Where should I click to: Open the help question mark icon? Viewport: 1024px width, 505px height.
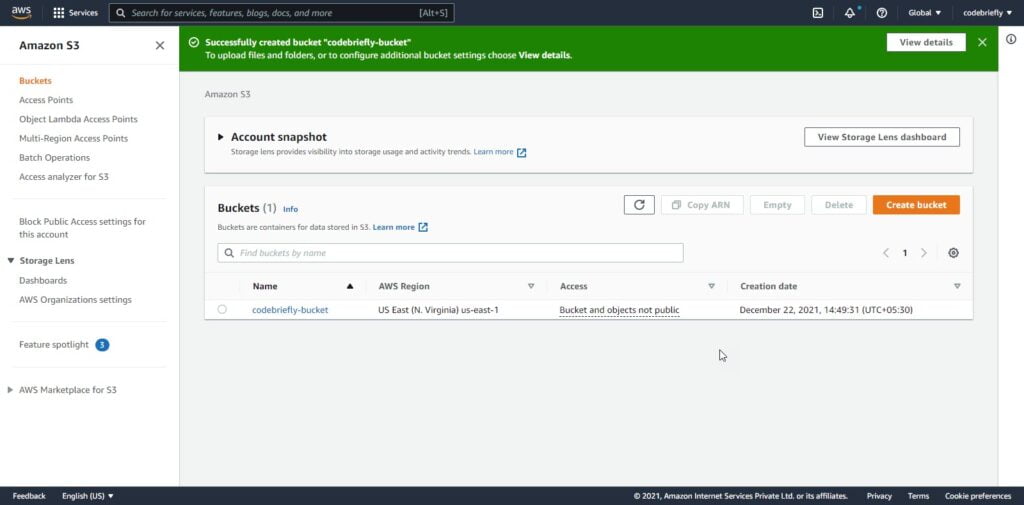tap(882, 12)
